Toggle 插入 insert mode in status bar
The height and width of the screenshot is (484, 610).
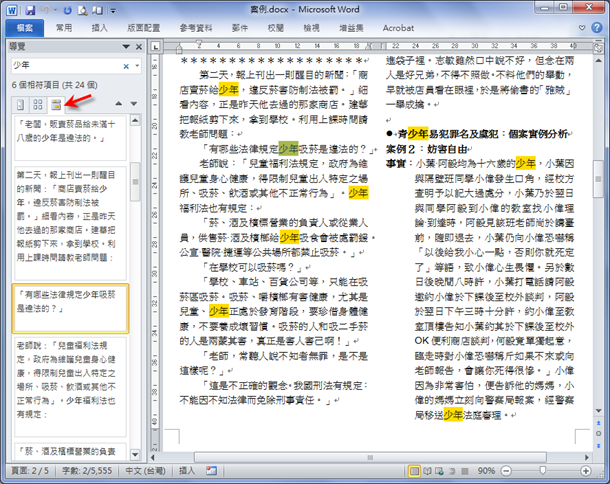click(x=187, y=471)
